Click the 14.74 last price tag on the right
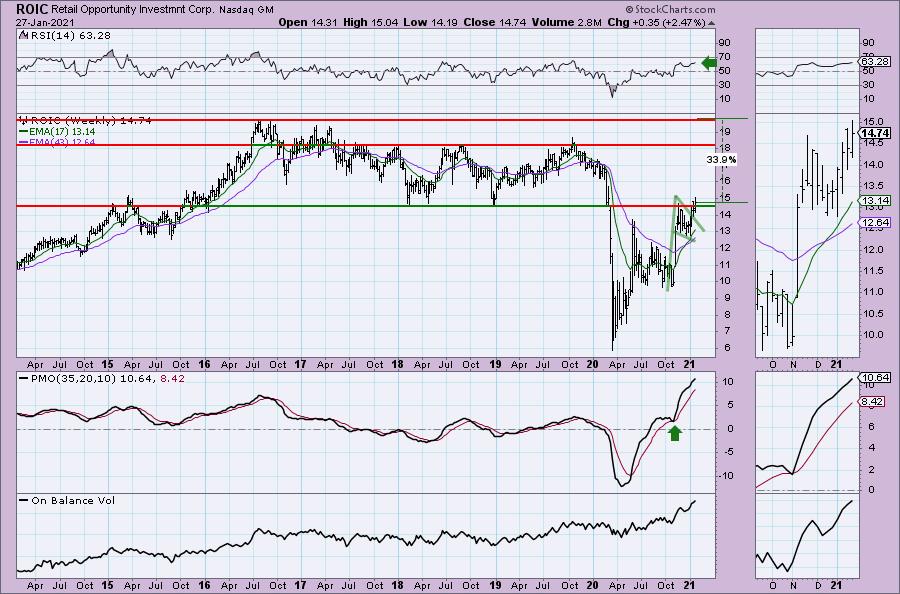This screenshot has height=594, width=900. 875,133
